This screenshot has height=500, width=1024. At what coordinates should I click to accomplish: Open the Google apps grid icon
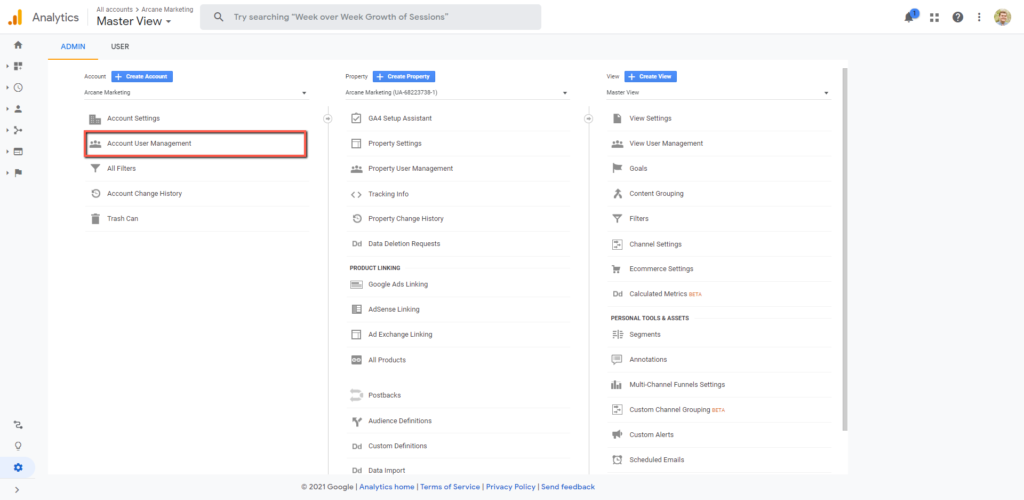click(935, 18)
